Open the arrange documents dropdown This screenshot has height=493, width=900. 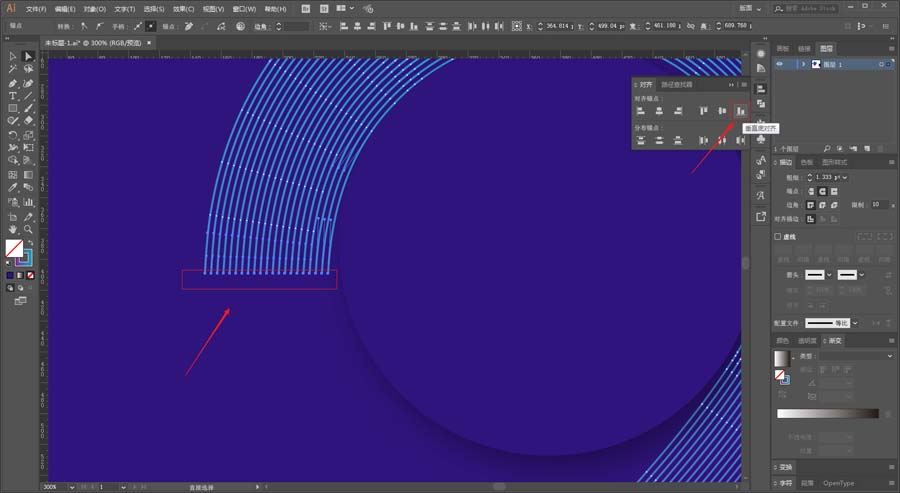[x=344, y=9]
